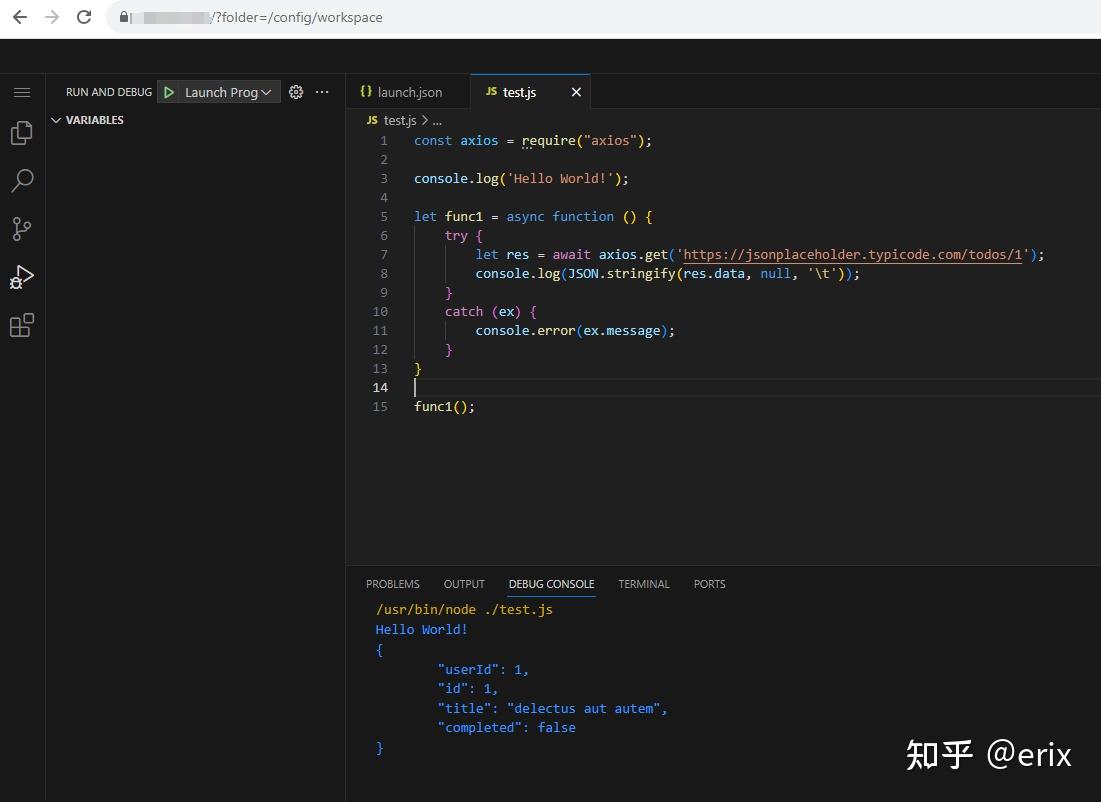
Task: Select the Run and Debug icon
Action: point(22,276)
